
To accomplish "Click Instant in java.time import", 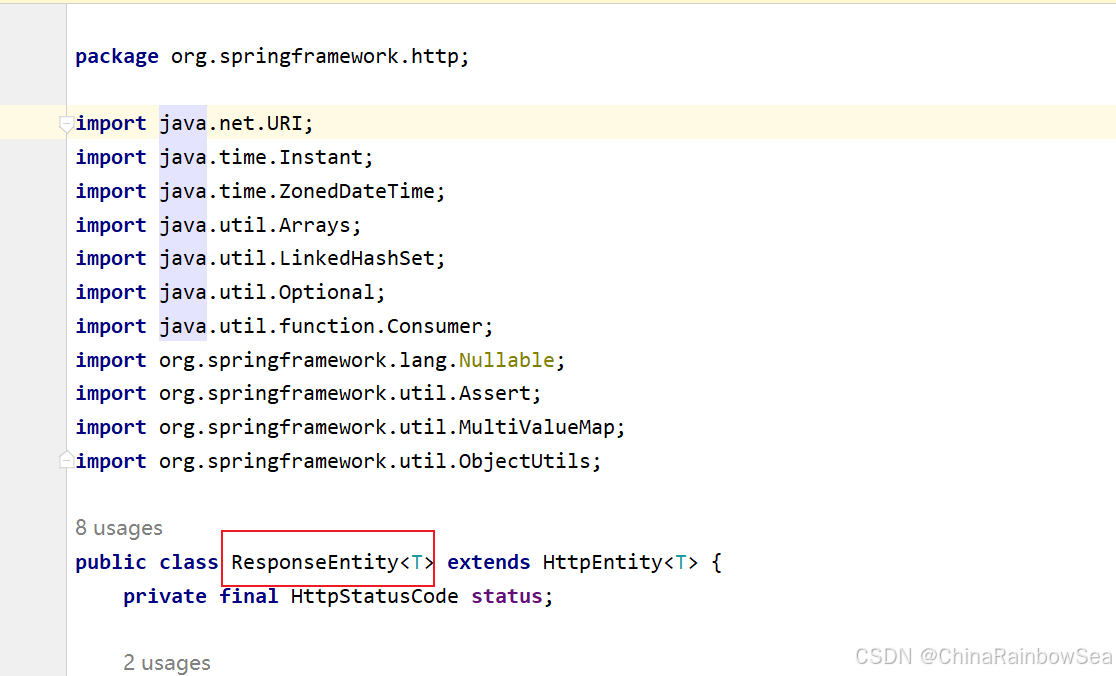I will pyautogui.click(x=326, y=157).
